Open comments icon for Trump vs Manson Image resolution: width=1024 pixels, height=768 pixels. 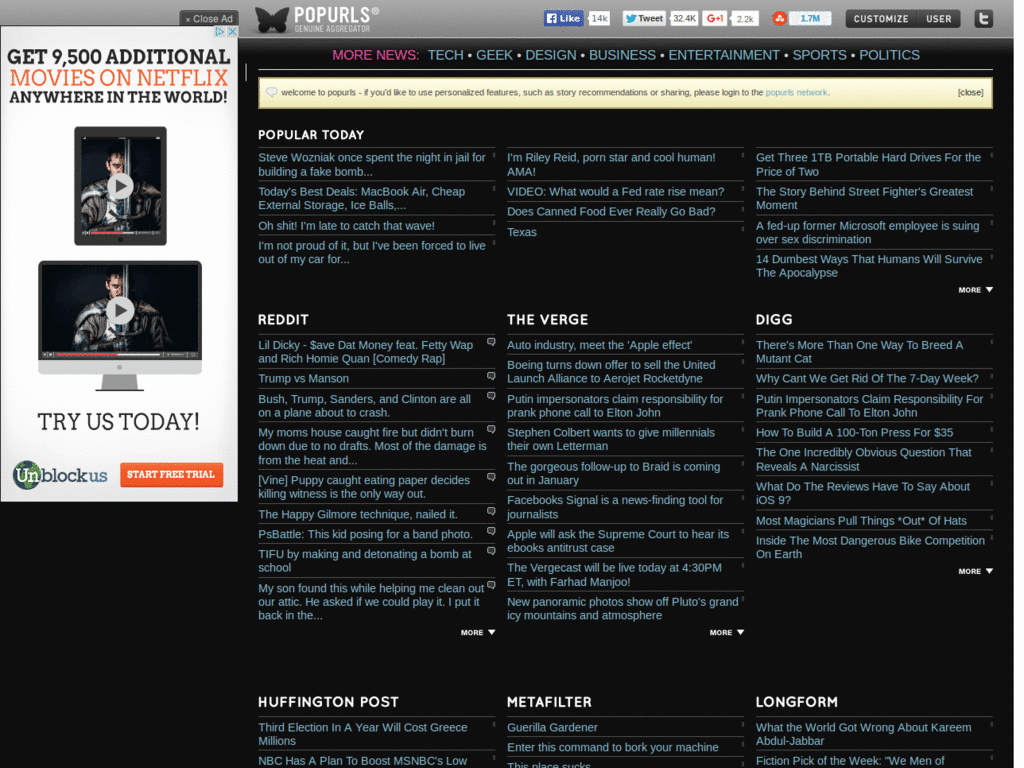click(491, 376)
